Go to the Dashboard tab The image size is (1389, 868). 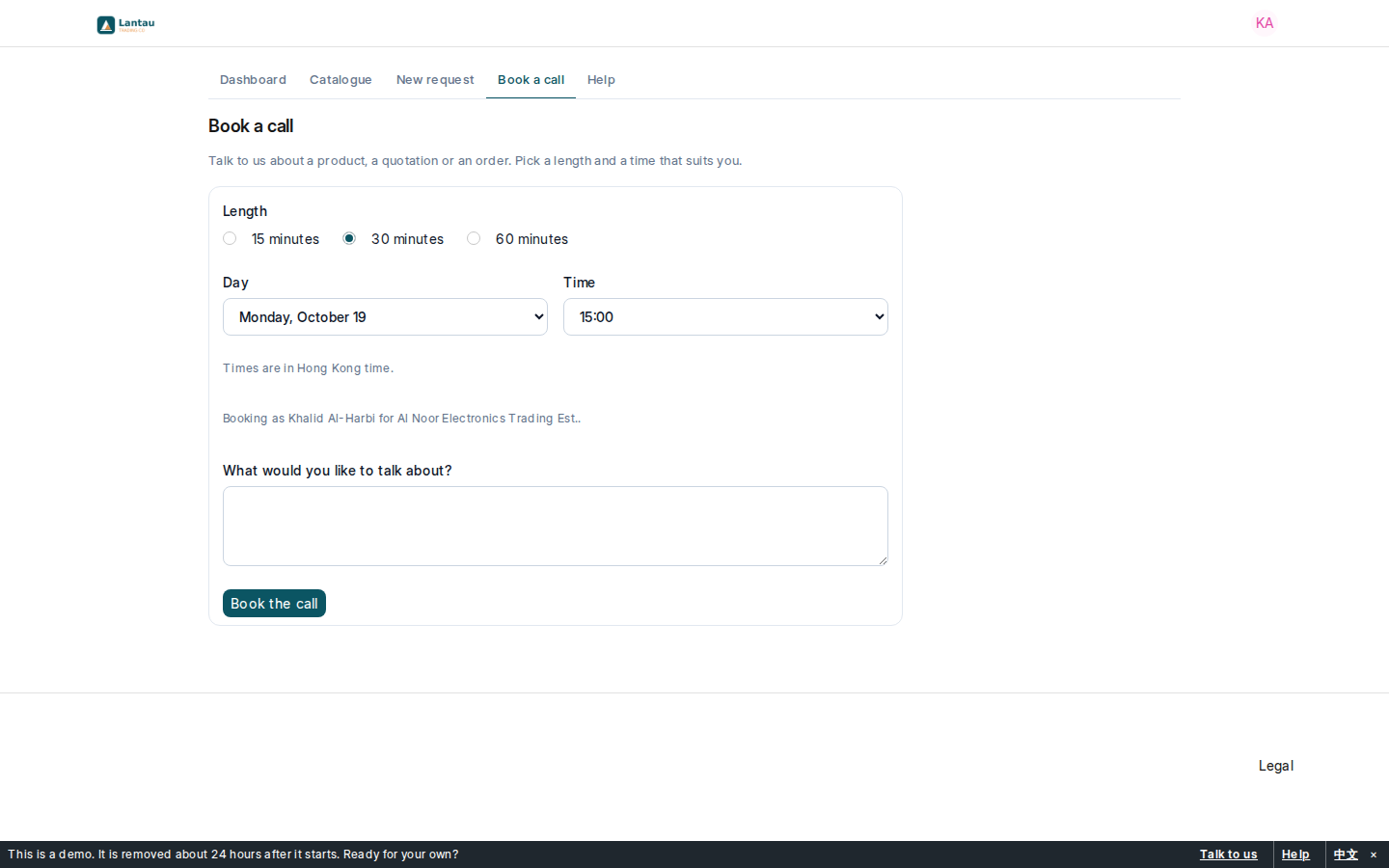pyautogui.click(x=253, y=80)
